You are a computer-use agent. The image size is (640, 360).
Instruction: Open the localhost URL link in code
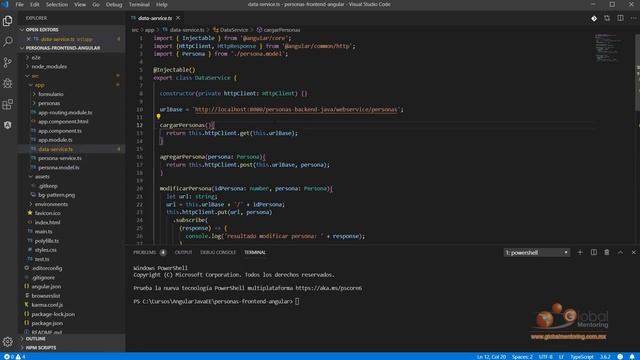click(x=296, y=109)
